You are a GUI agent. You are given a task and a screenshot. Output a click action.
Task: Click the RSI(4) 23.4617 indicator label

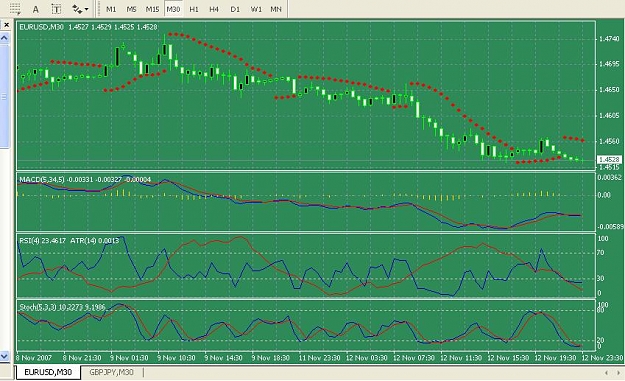(43, 240)
